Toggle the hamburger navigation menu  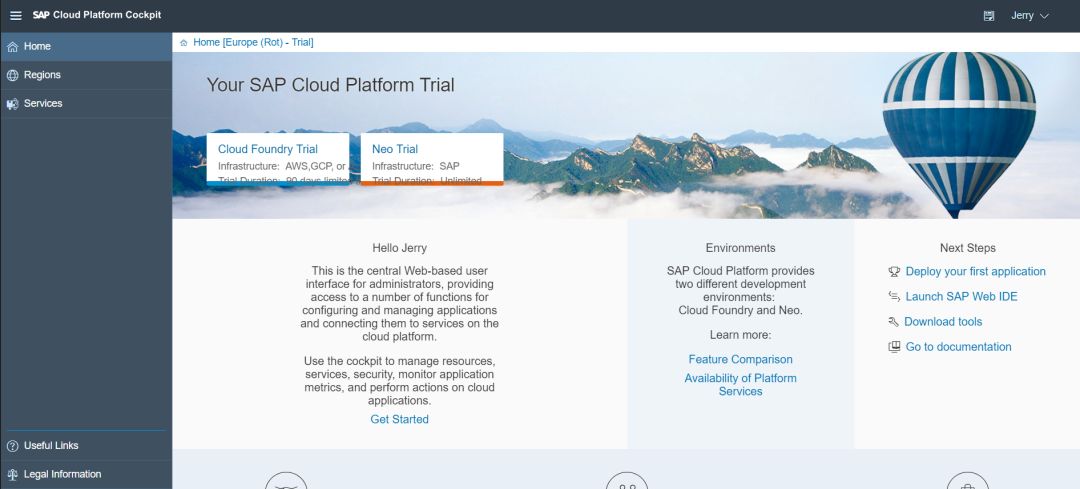[16, 15]
